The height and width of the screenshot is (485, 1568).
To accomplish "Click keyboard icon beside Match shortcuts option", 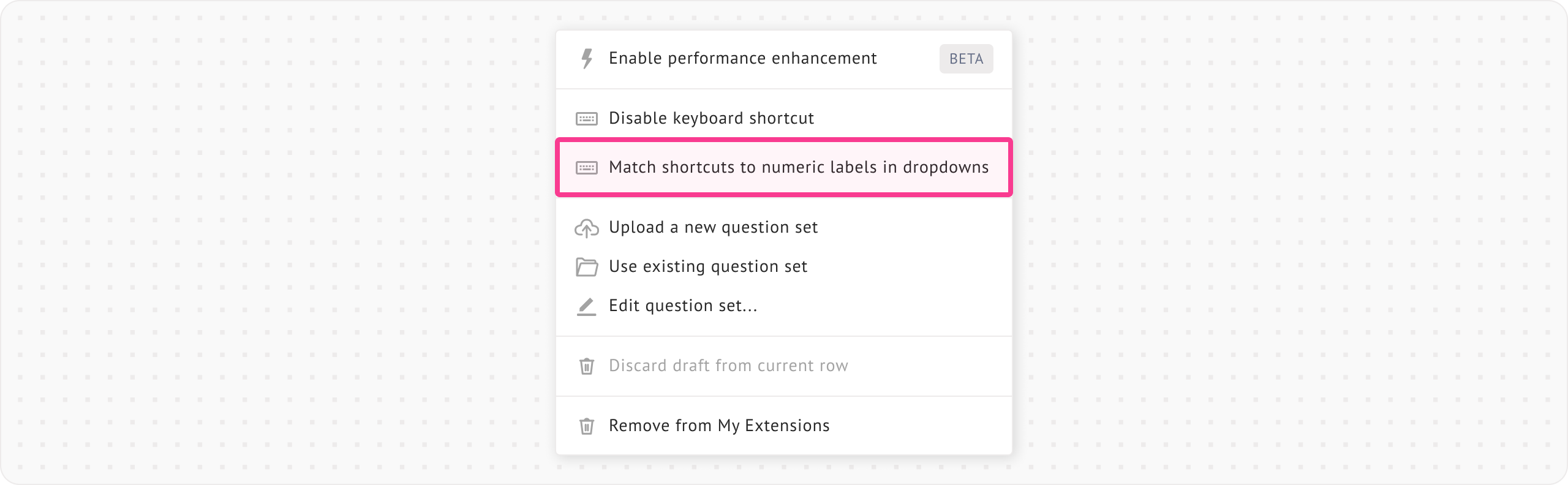I will tap(587, 167).
